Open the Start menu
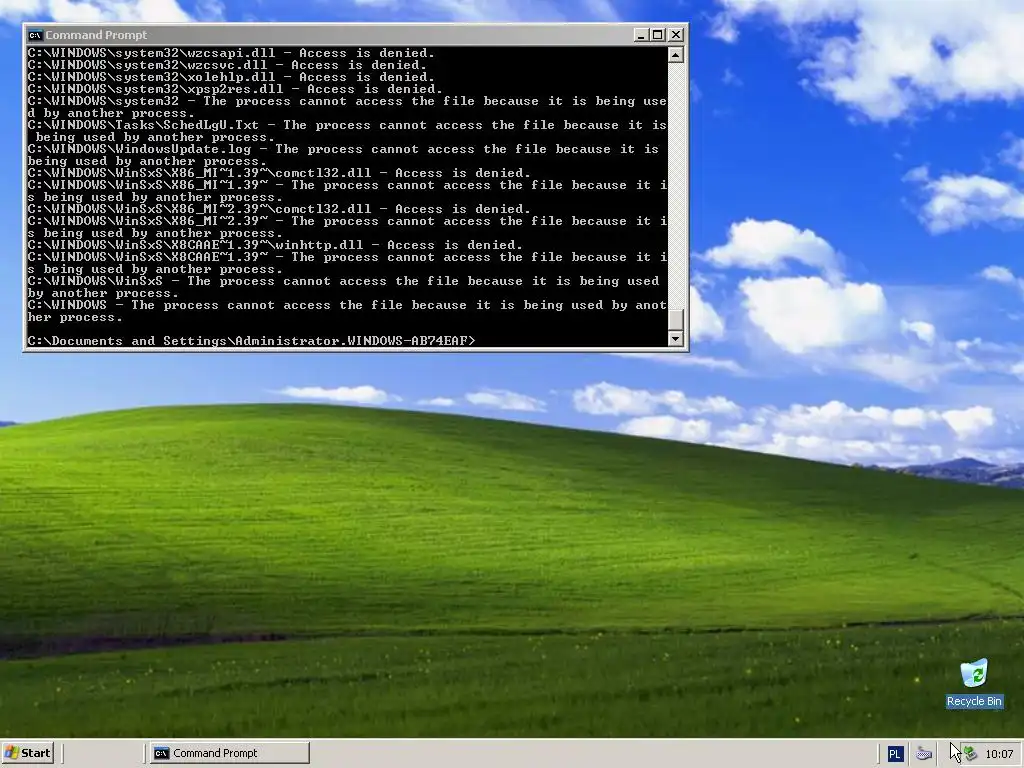Viewport: 1024px width, 768px height. (x=27, y=753)
